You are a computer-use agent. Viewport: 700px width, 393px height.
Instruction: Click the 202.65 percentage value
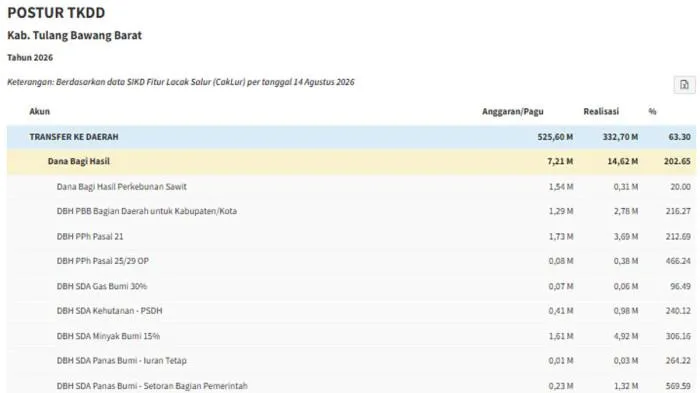tap(677, 161)
